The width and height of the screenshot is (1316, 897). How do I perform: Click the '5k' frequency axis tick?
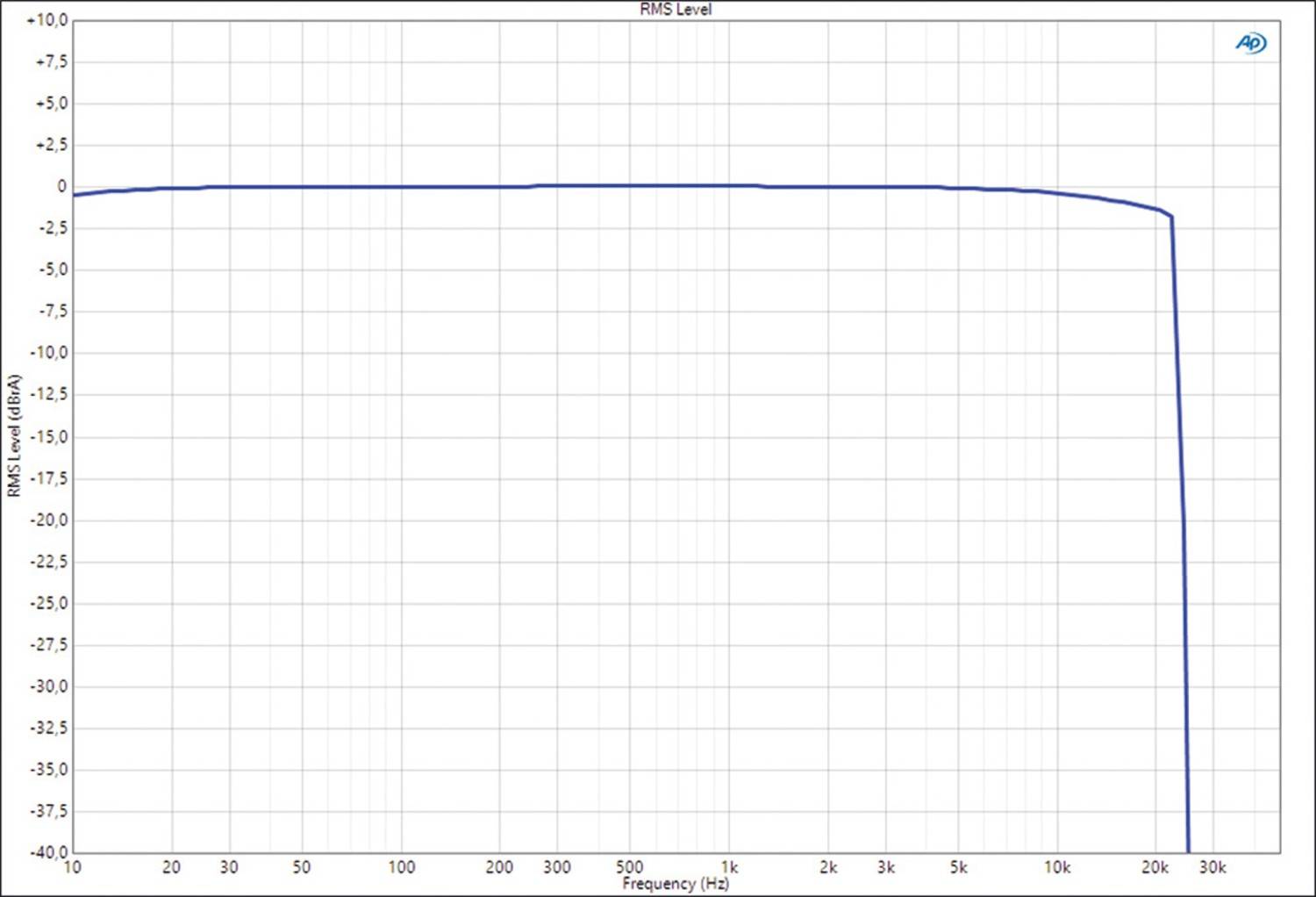pyautogui.click(x=958, y=867)
